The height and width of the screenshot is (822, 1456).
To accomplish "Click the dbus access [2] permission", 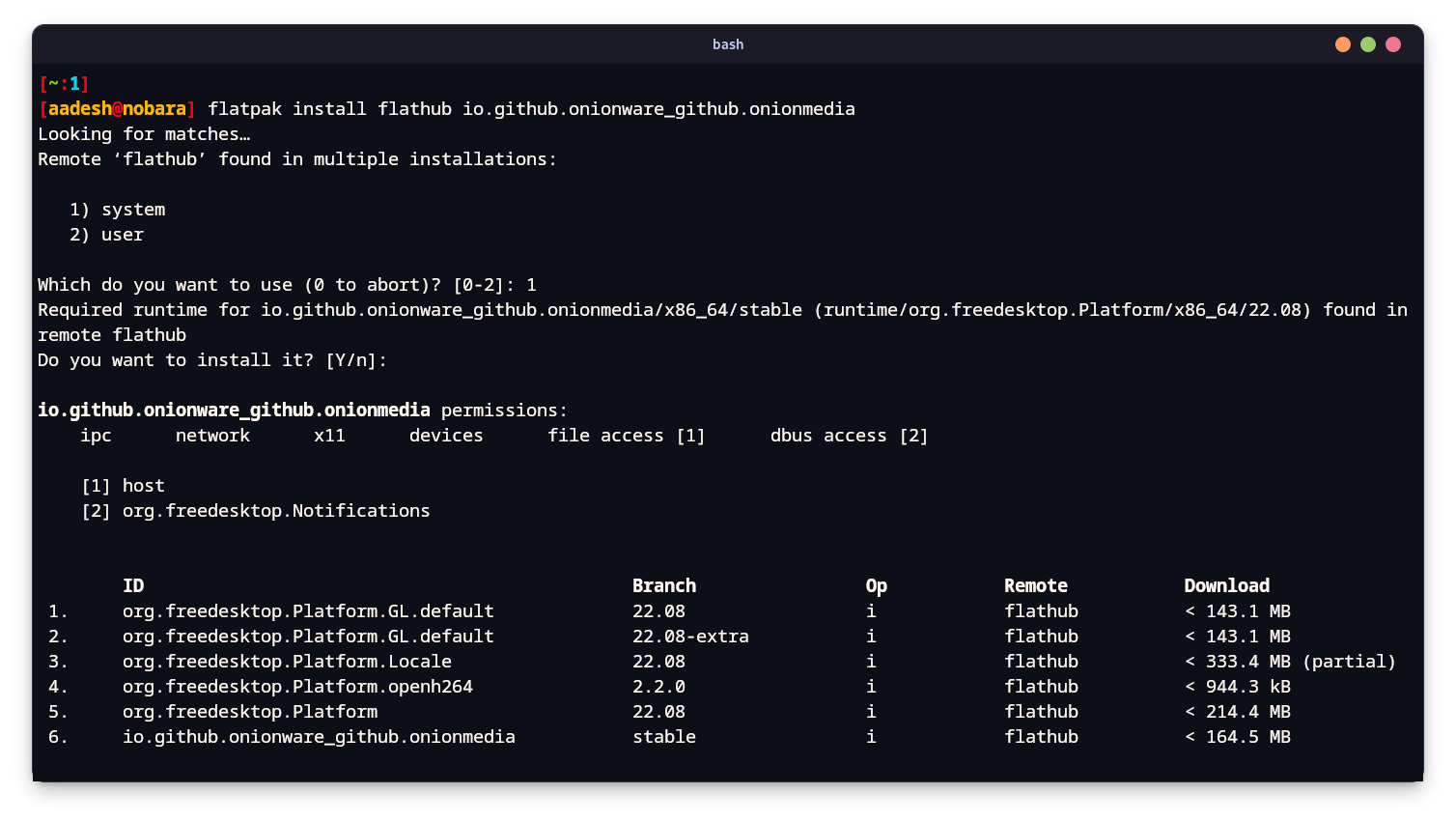I will (849, 435).
